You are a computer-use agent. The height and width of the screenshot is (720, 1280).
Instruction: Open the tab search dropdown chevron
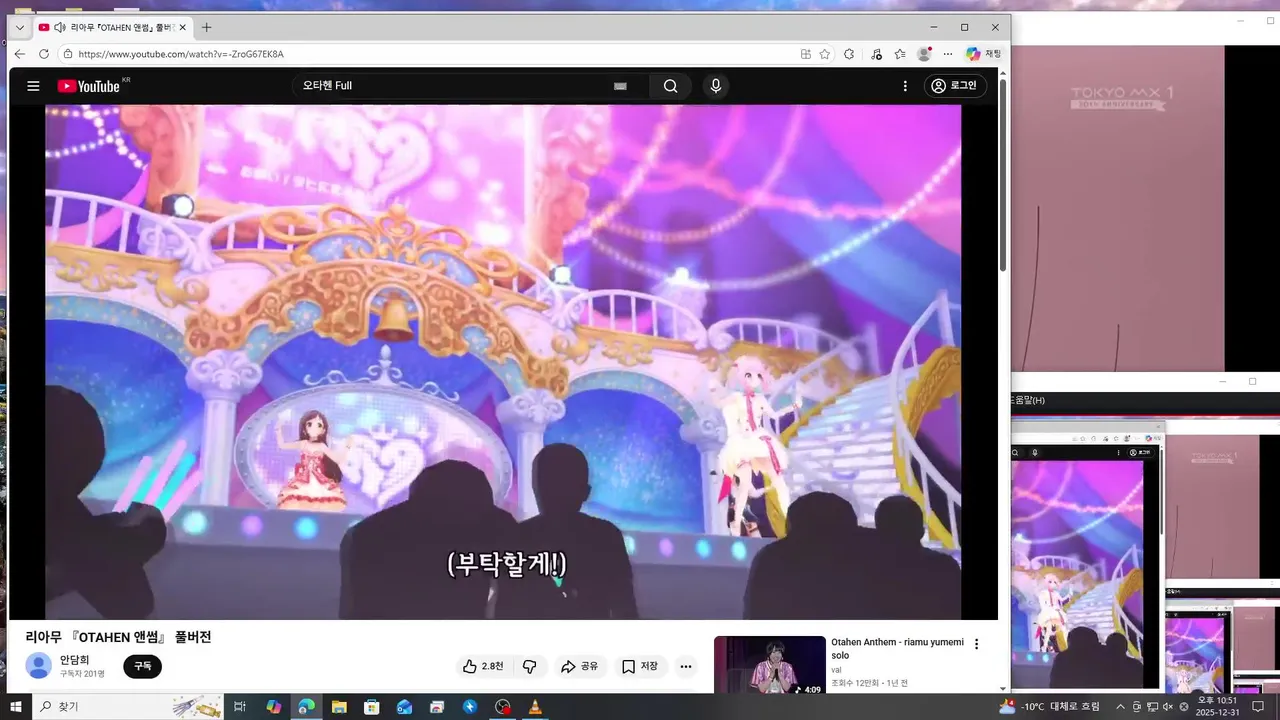point(19,28)
